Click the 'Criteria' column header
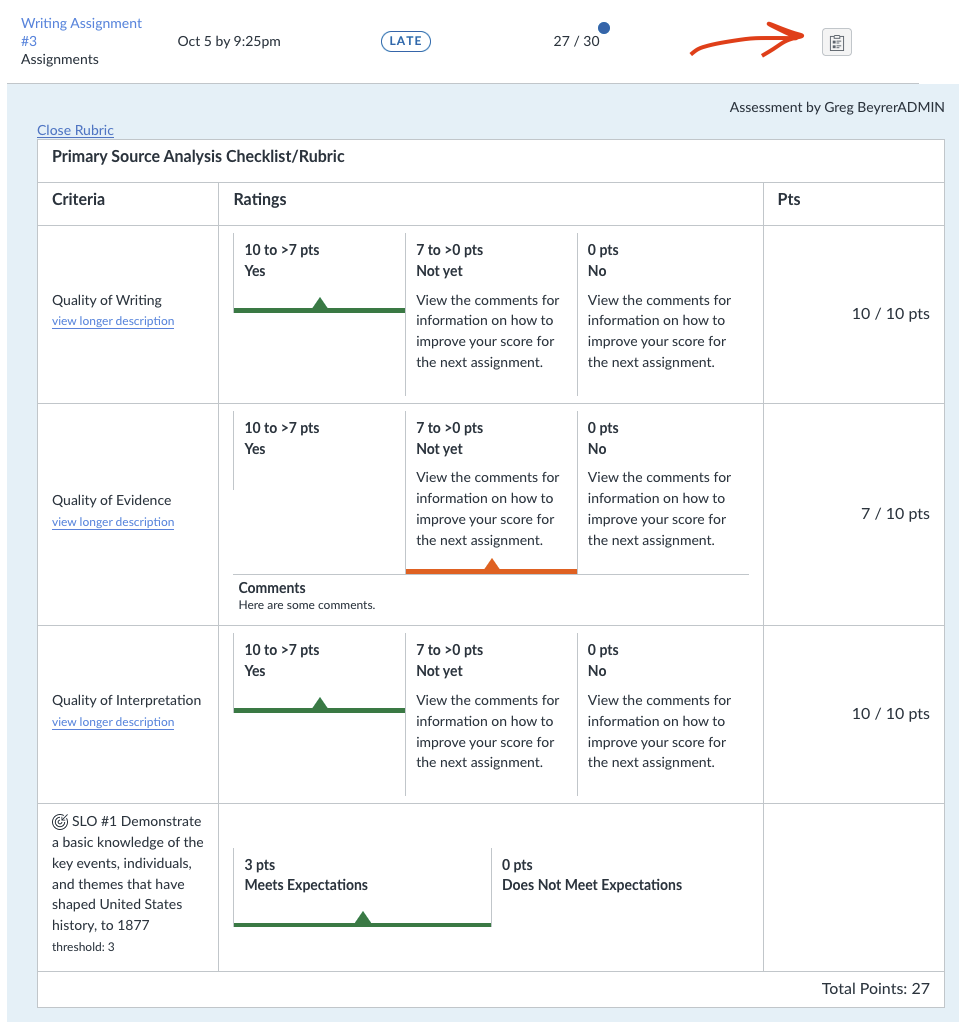Screen dimensions: 967x1033 [x=78, y=199]
